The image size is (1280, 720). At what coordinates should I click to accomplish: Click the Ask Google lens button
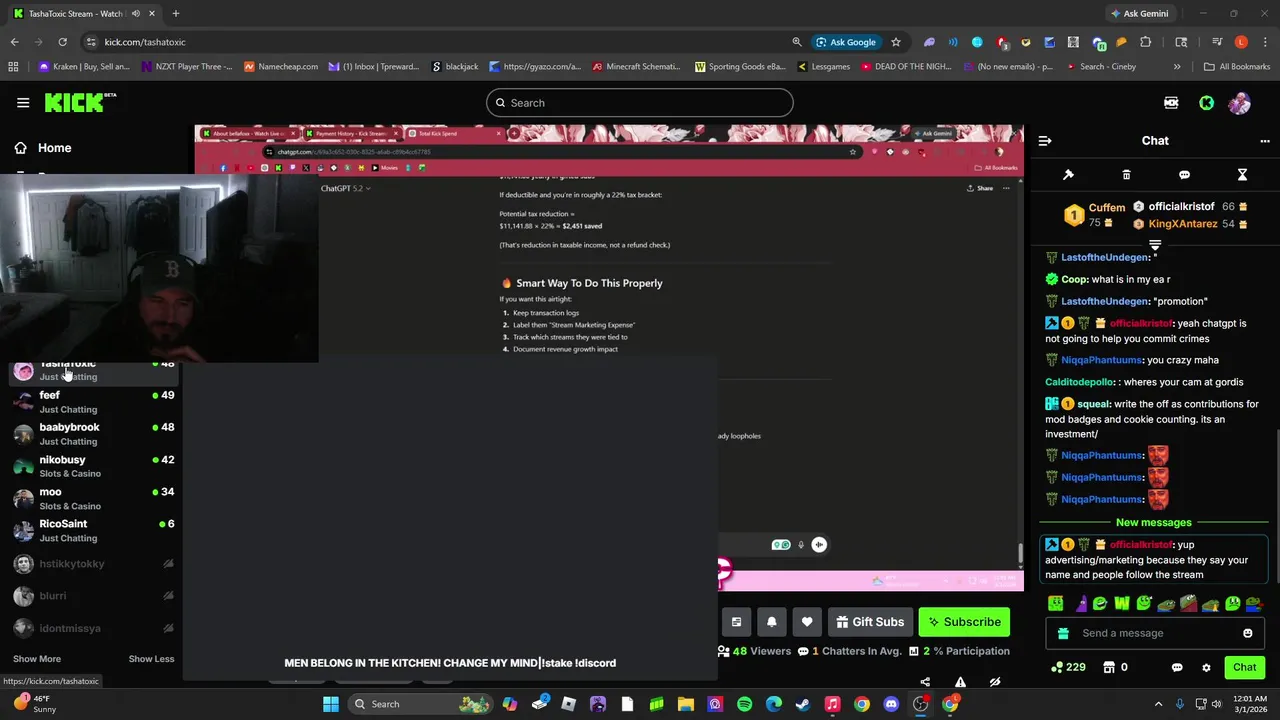click(x=846, y=42)
